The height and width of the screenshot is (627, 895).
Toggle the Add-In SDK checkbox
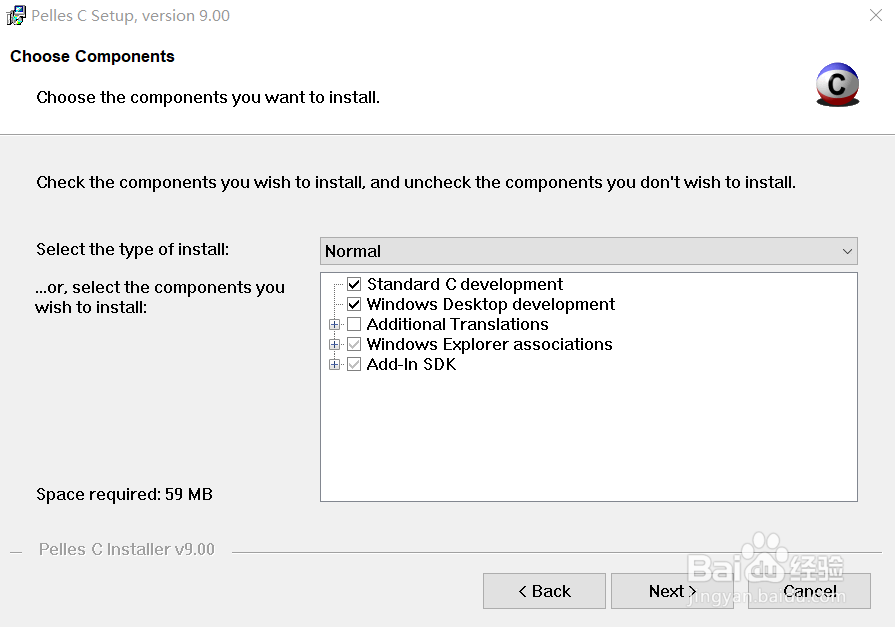(354, 365)
